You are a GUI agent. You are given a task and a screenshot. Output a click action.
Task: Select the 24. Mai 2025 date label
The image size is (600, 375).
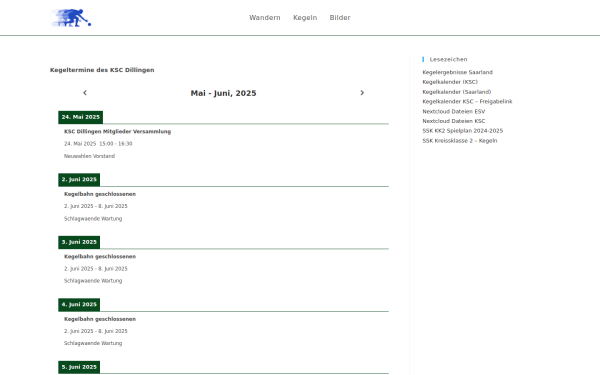[80, 117]
